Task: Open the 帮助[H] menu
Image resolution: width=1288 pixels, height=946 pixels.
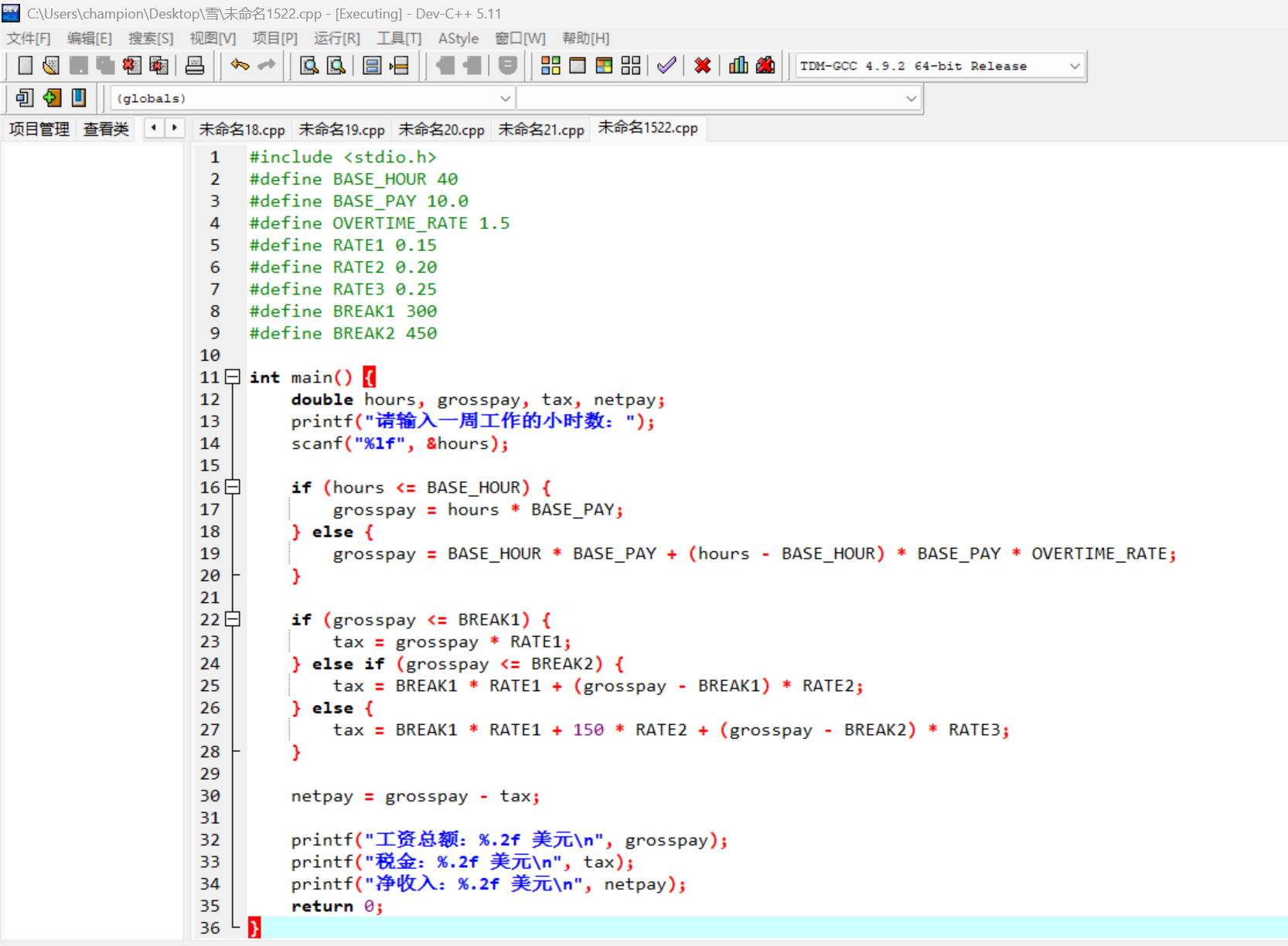Action: [586, 39]
